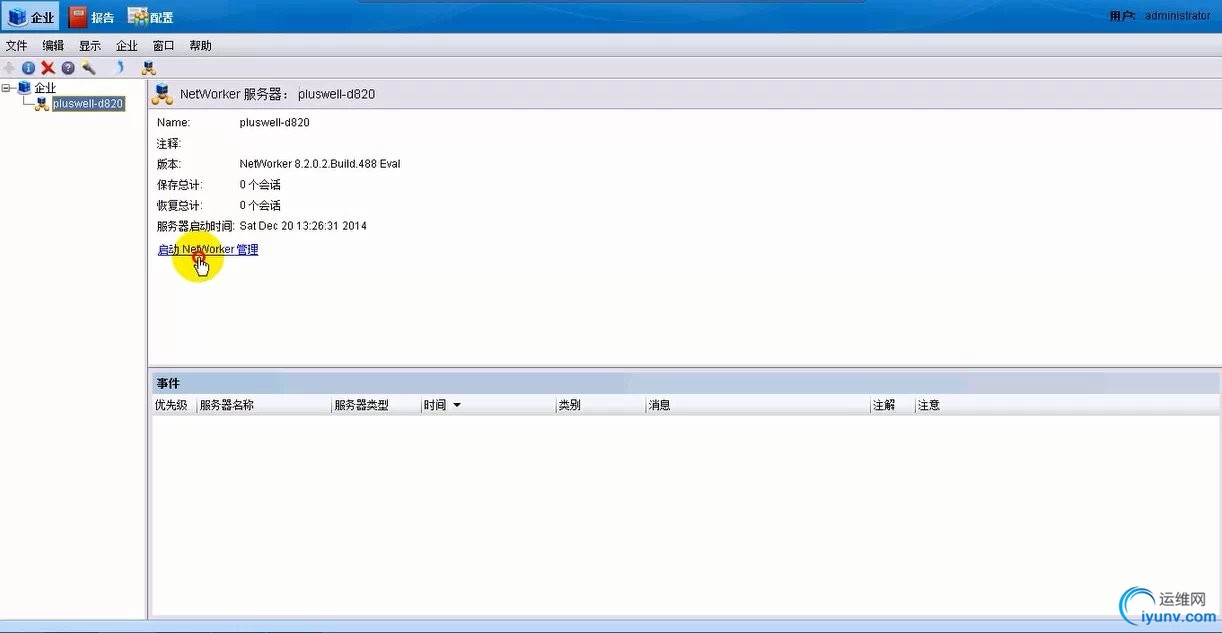
Task: Click the purple question mark help icon
Action: 68,68
